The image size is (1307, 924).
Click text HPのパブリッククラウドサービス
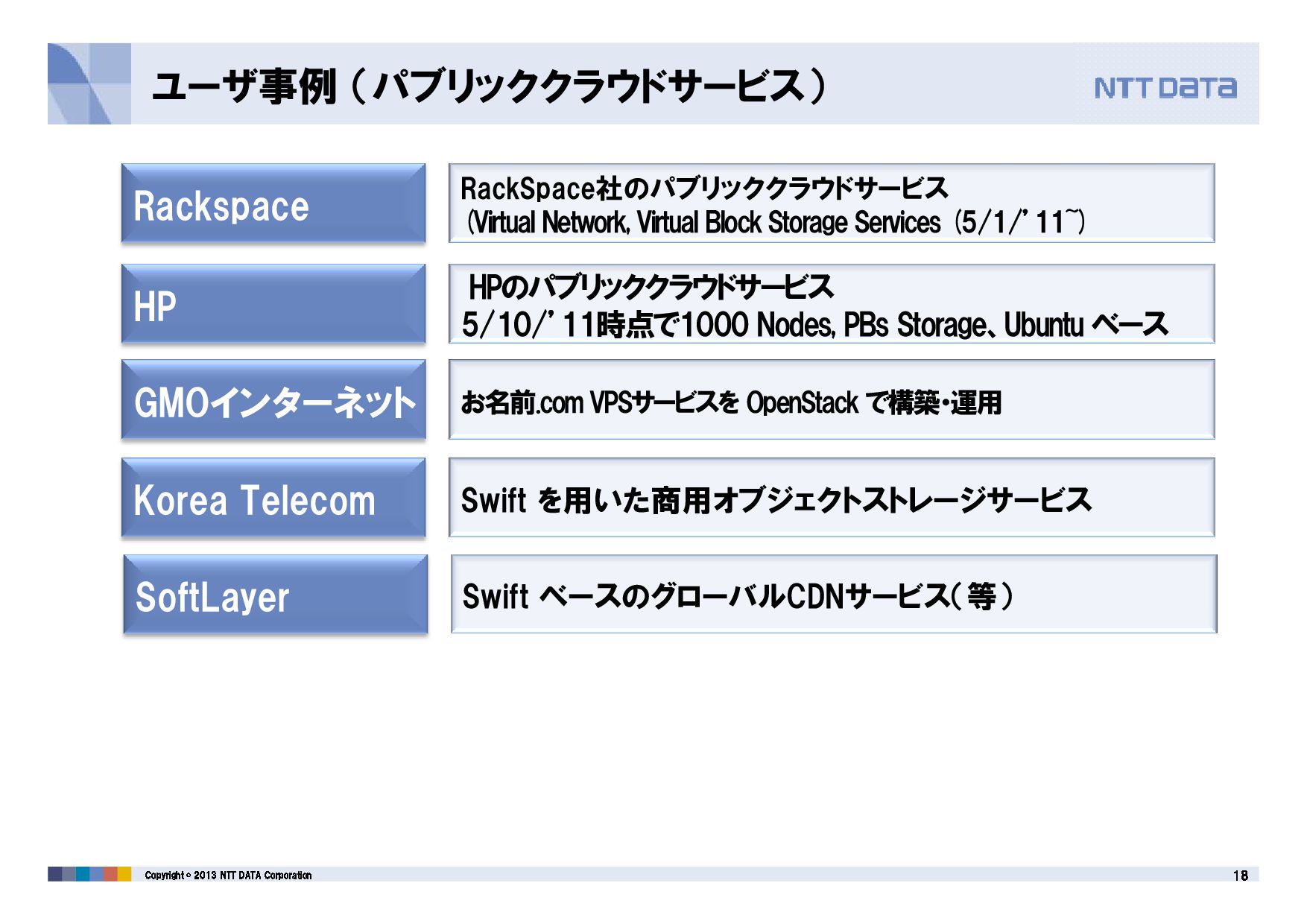point(651,287)
